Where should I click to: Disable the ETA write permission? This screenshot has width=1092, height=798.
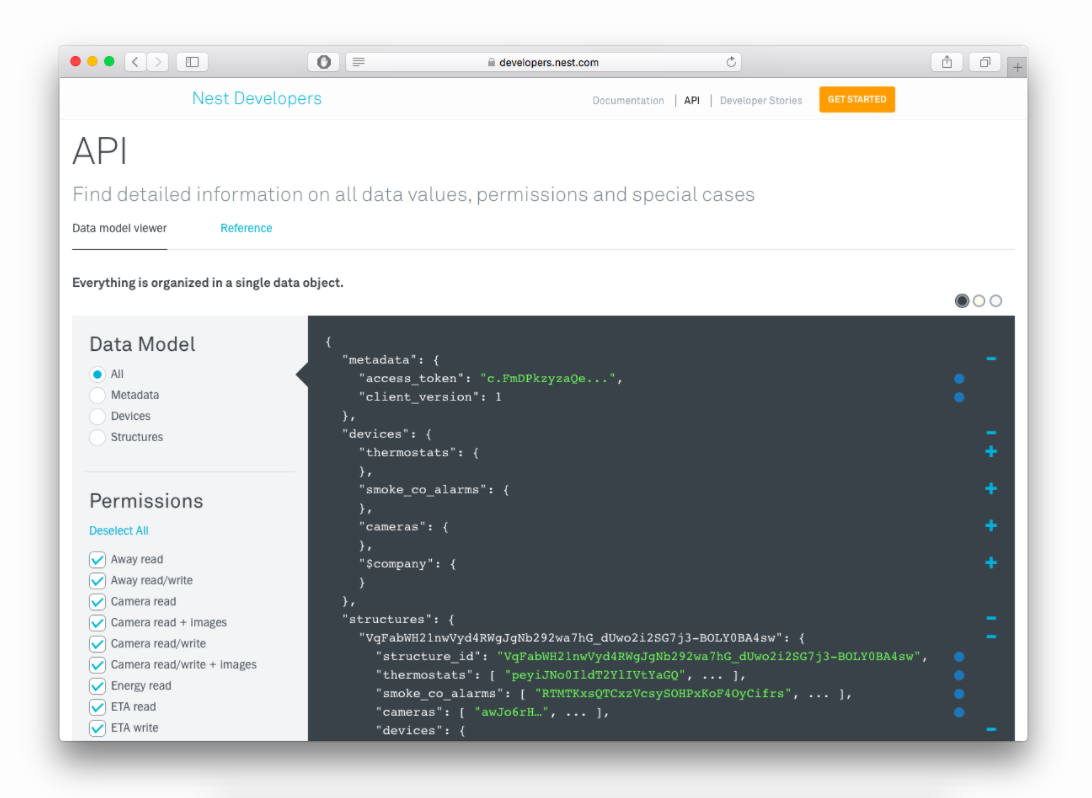[97, 727]
